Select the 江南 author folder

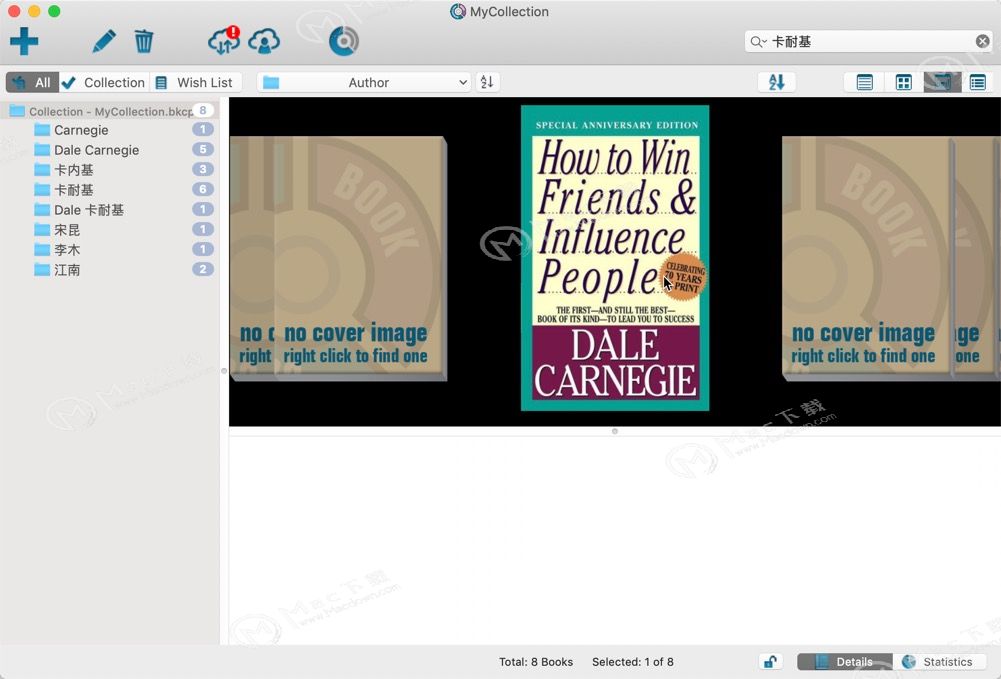point(110,270)
